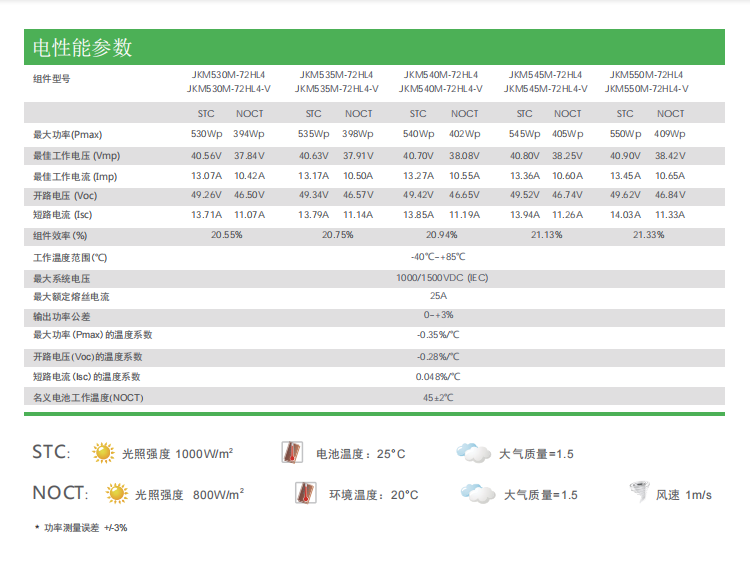Click the 输出功率公差 row label

coord(61,317)
